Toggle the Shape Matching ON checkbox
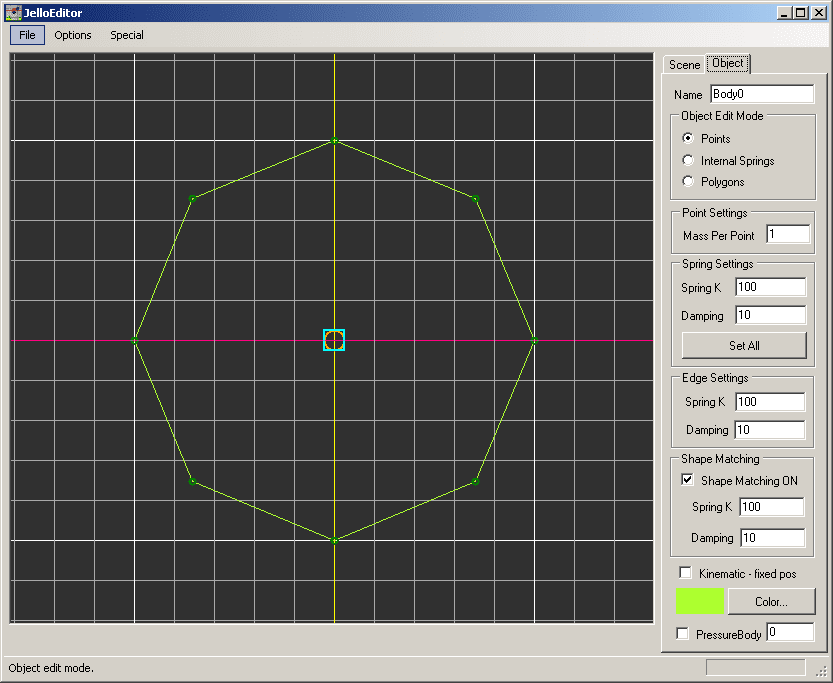Image resolution: width=833 pixels, height=683 pixels. pyautogui.click(x=688, y=480)
